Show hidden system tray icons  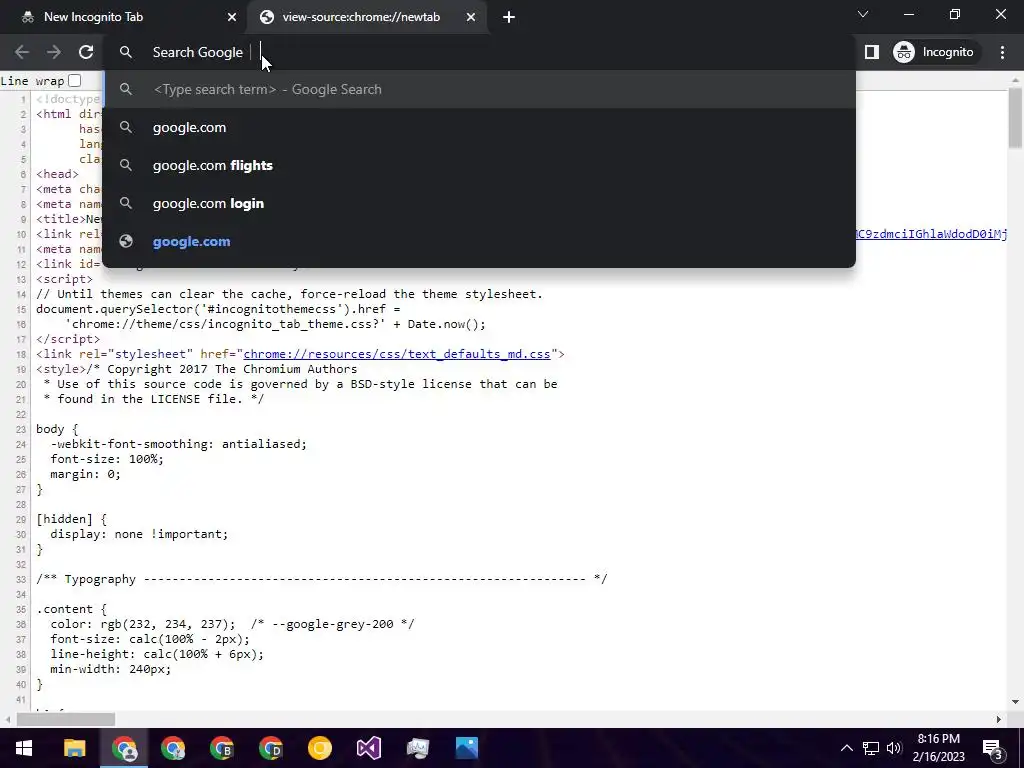[846, 748]
